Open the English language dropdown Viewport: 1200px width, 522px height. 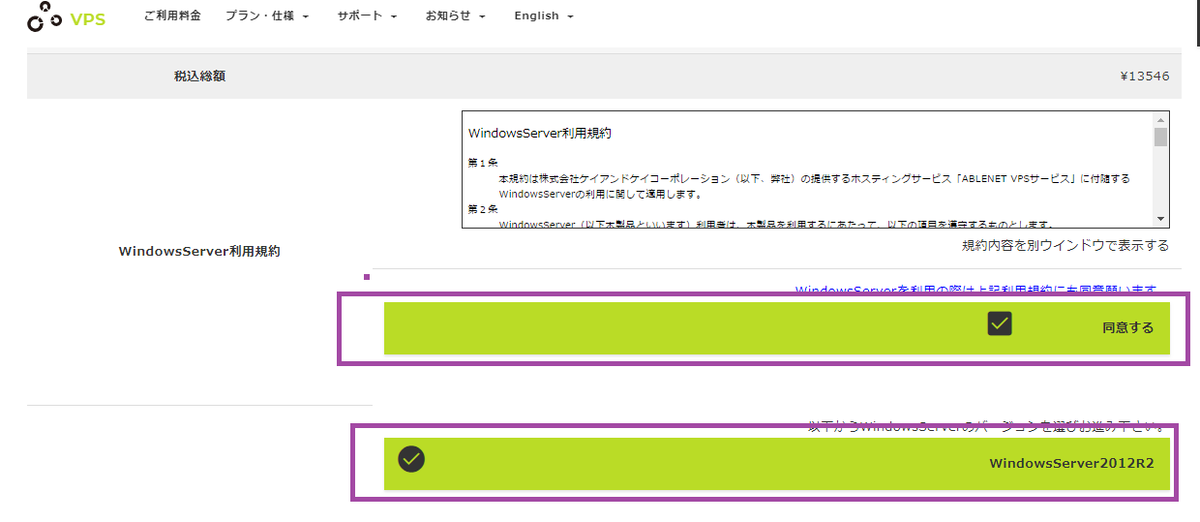coord(544,16)
